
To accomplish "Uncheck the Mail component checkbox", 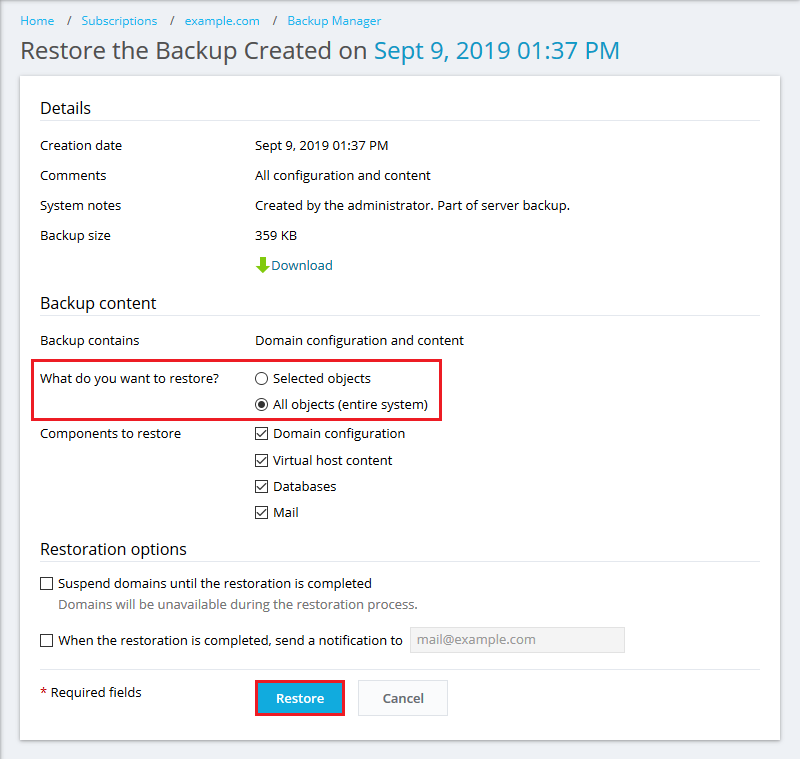I will point(262,513).
